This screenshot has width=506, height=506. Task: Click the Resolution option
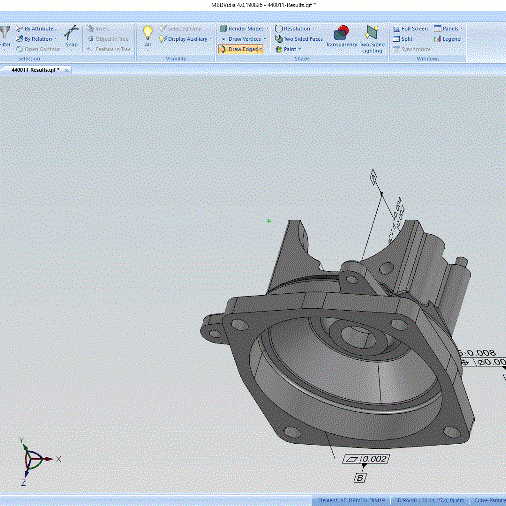(293, 29)
